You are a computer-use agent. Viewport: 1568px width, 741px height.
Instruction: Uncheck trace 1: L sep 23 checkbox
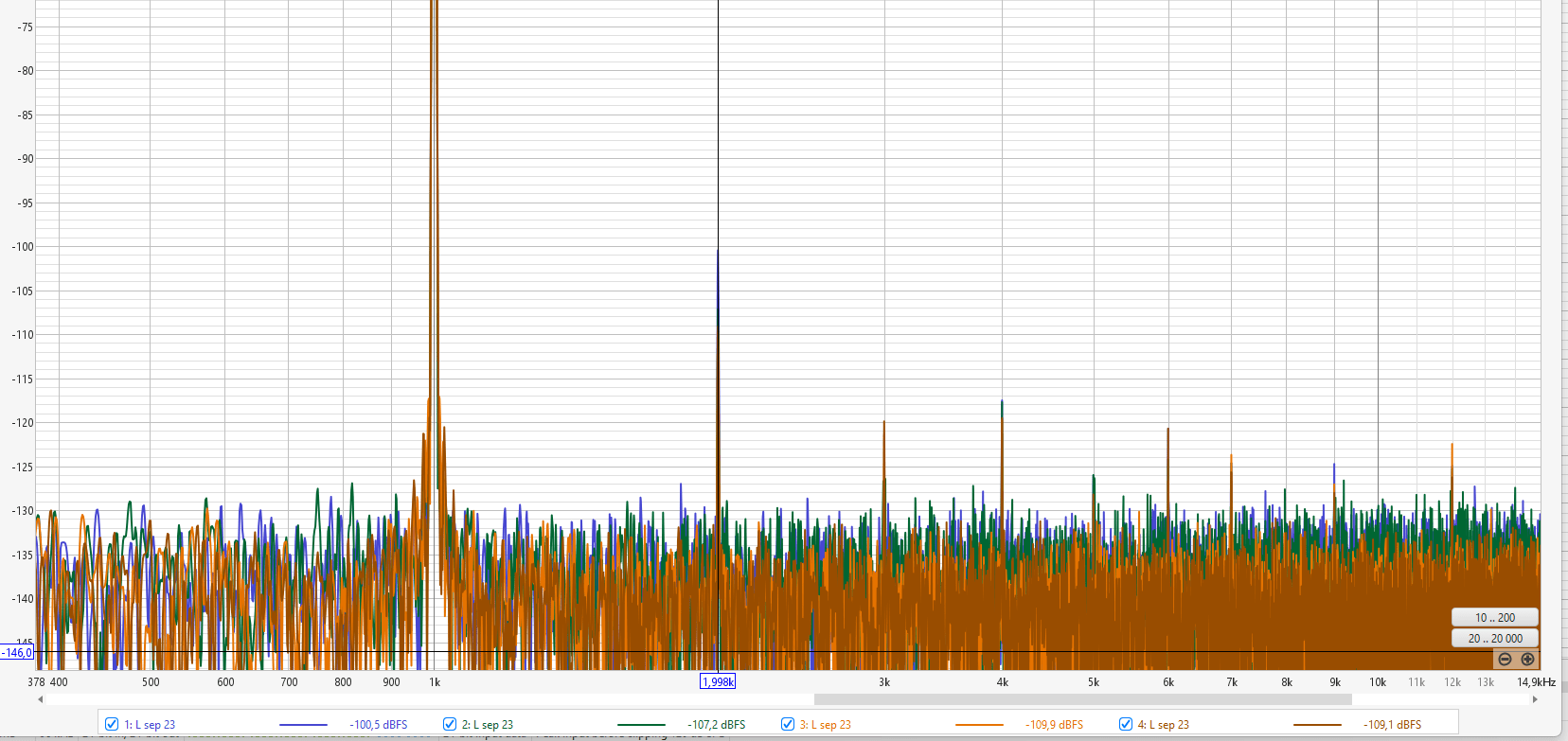112,724
